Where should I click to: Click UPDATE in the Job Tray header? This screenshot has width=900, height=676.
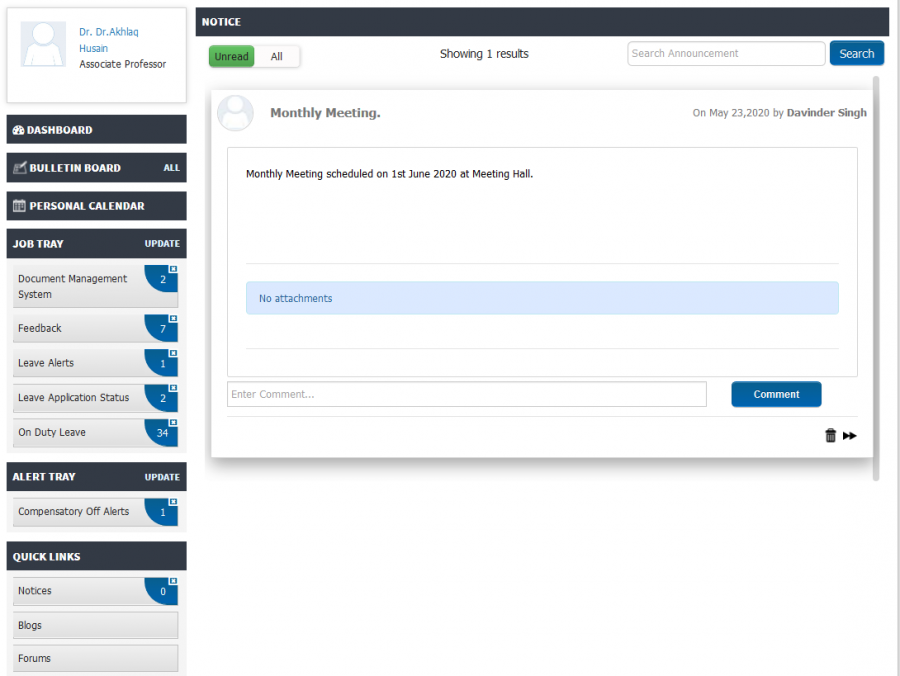point(162,243)
